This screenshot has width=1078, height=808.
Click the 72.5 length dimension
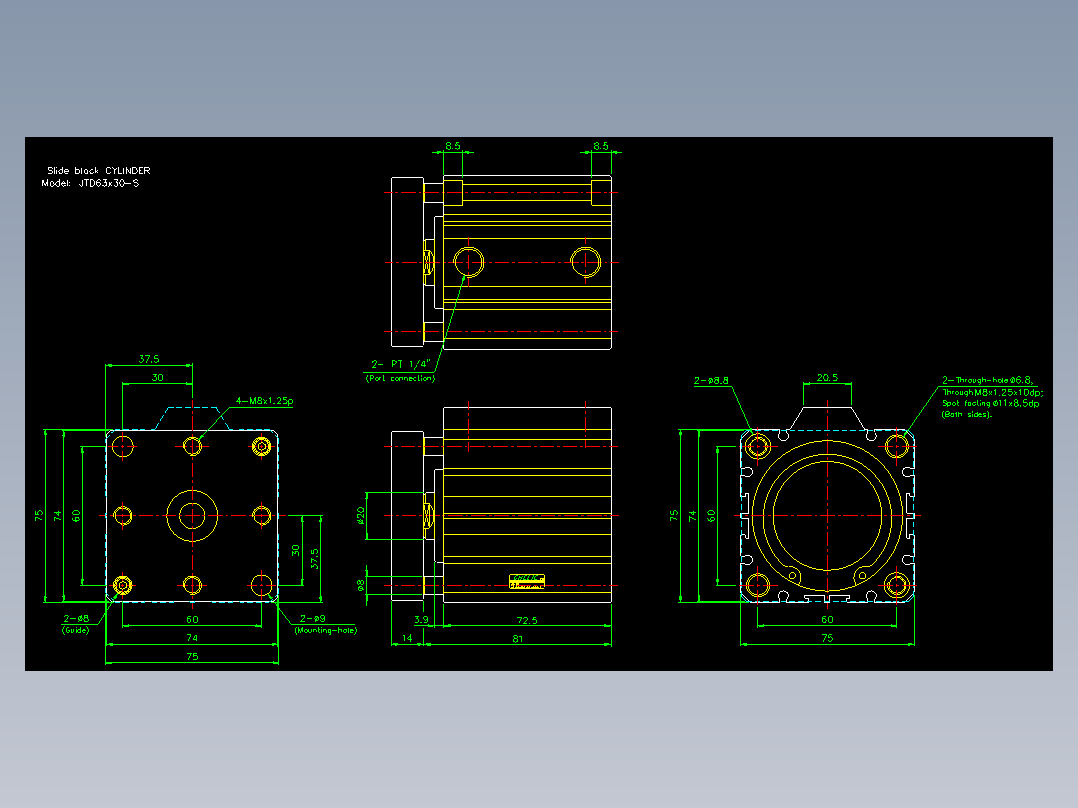tap(527, 620)
